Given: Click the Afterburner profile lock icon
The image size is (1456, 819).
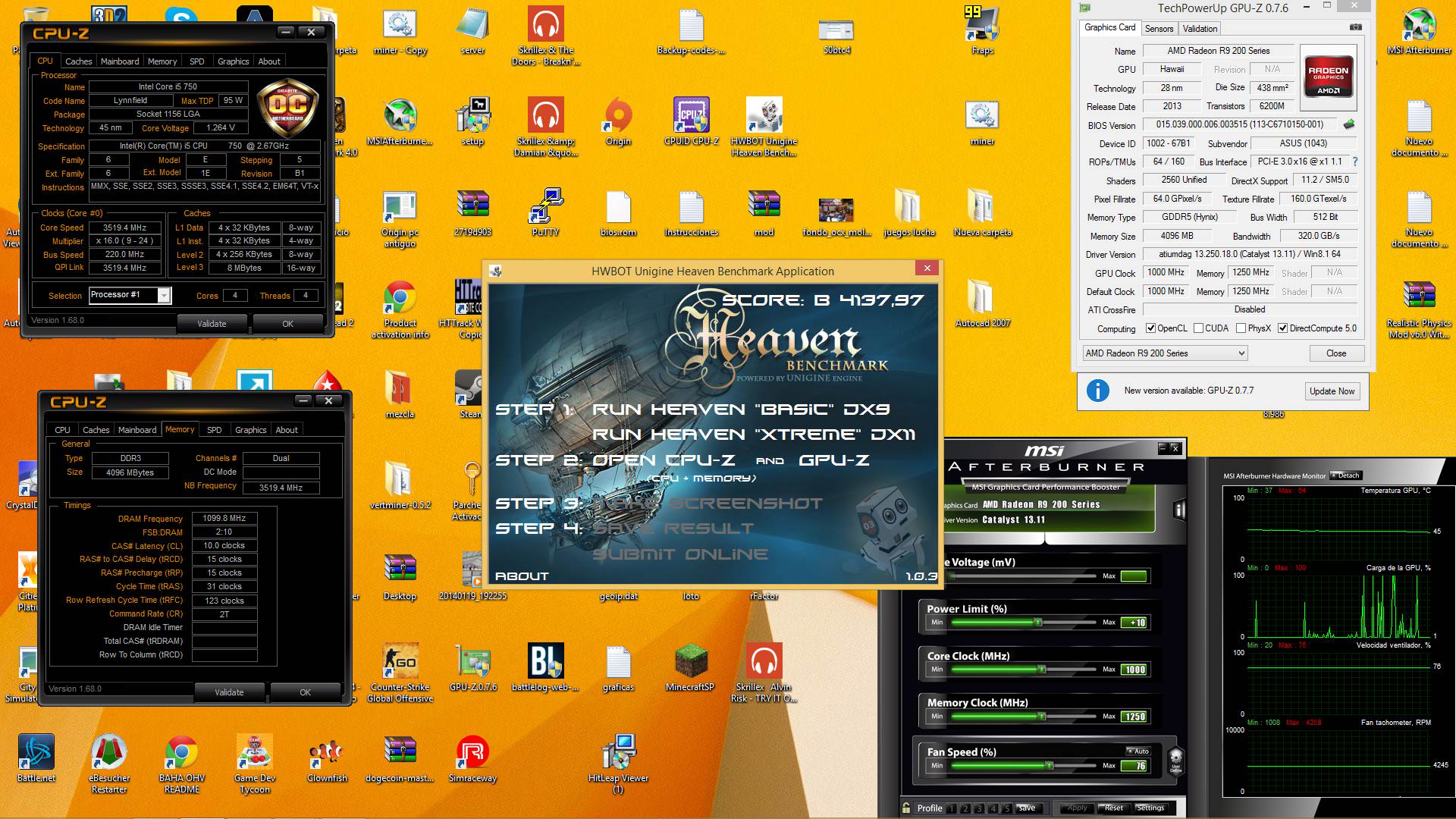Looking at the screenshot, I should coord(906,808).
